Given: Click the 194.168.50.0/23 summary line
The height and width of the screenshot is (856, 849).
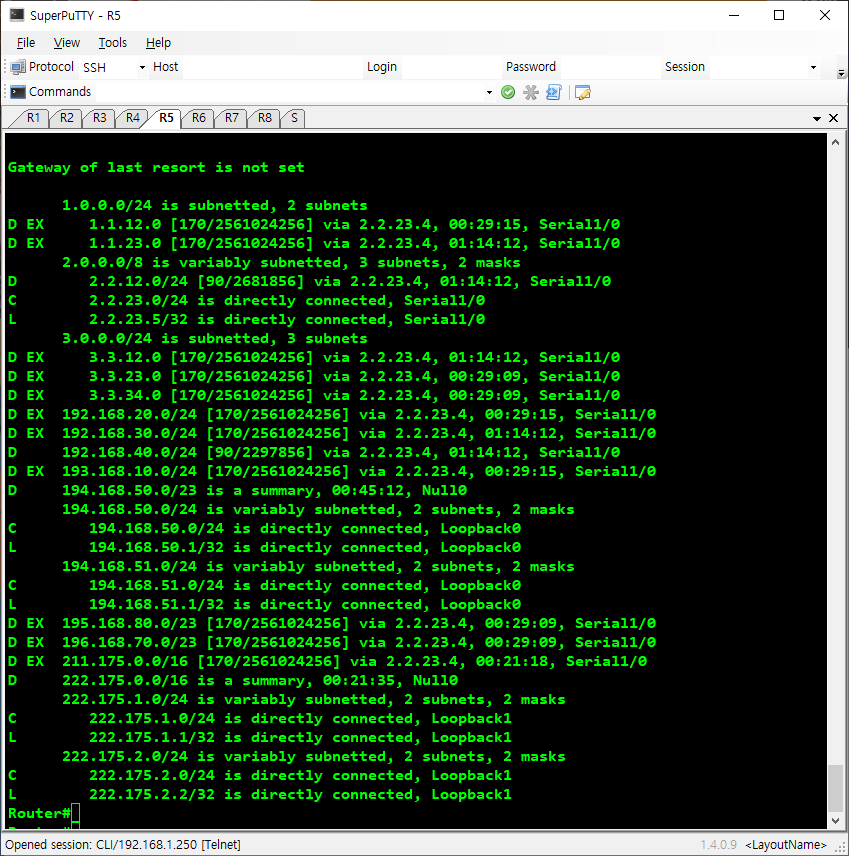Looking at the screenshot, I should pos(238,490).
